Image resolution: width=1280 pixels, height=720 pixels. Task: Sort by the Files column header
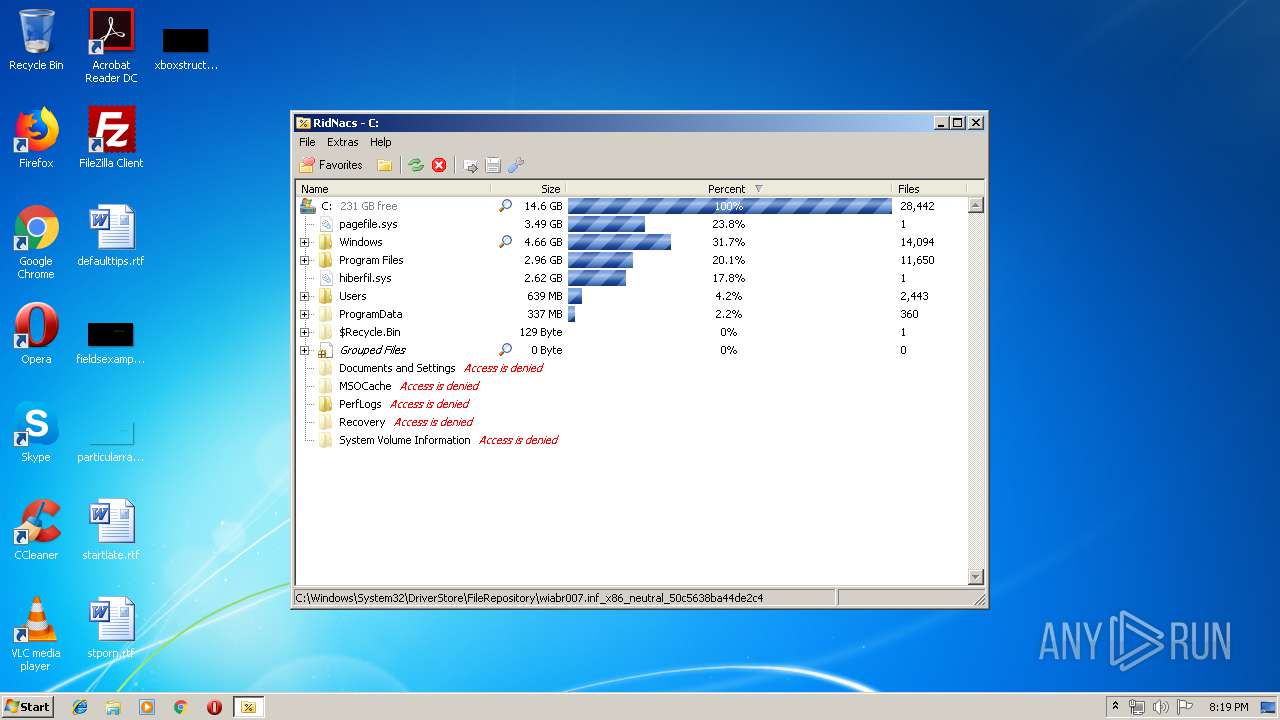click(929, 189)
